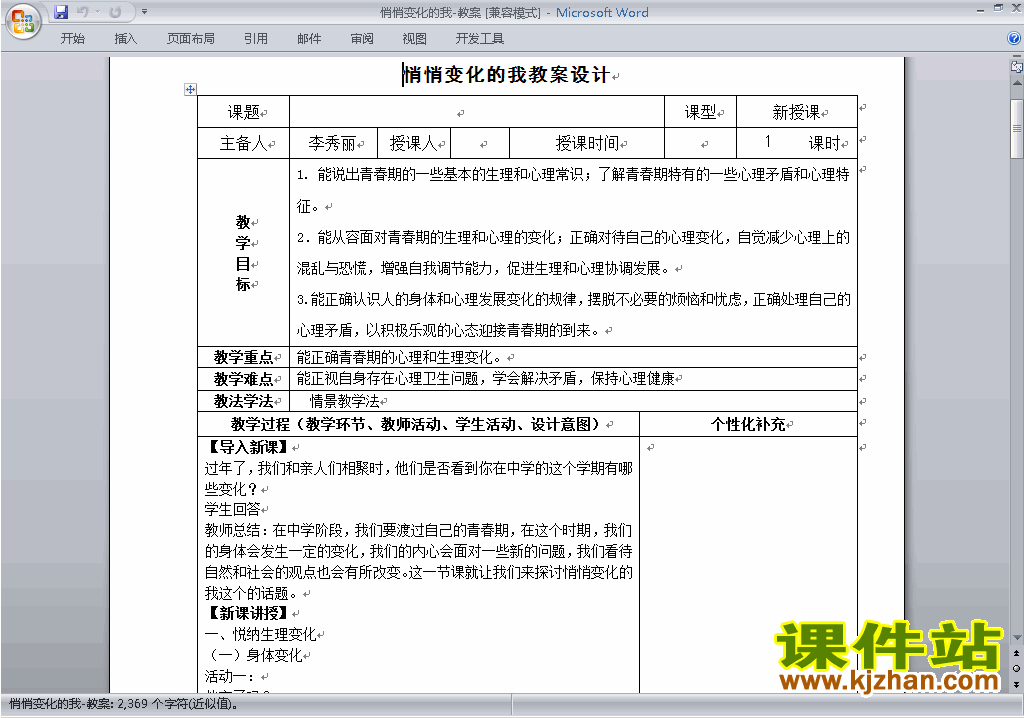This screenshot has width=1024, height=718.
Task: Click the 新授课 table cell
Action: [x=797, y=112]
